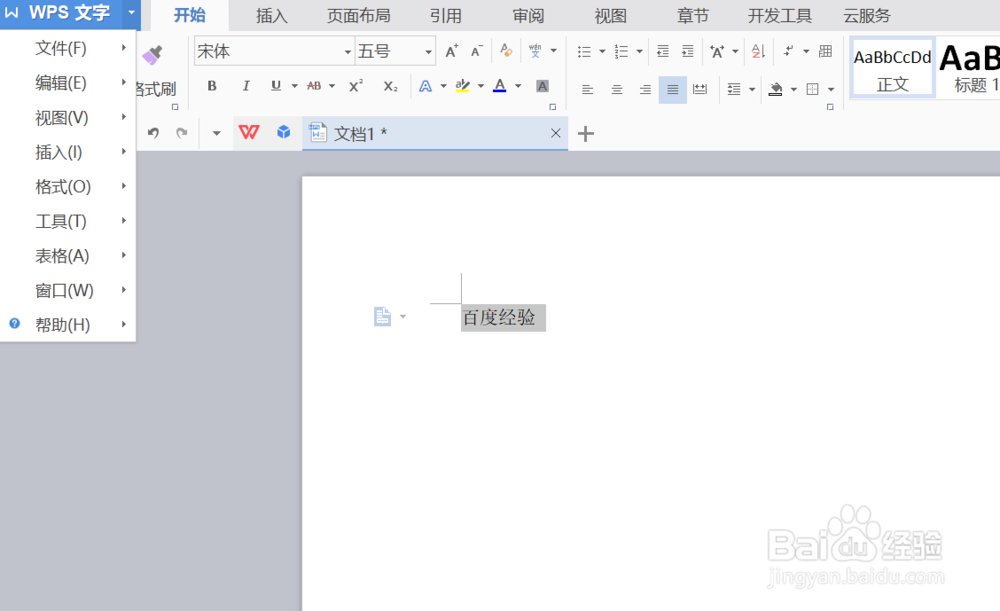Click the paste options icon beside text
1000x611 pixels.
(x=382, y=316)
